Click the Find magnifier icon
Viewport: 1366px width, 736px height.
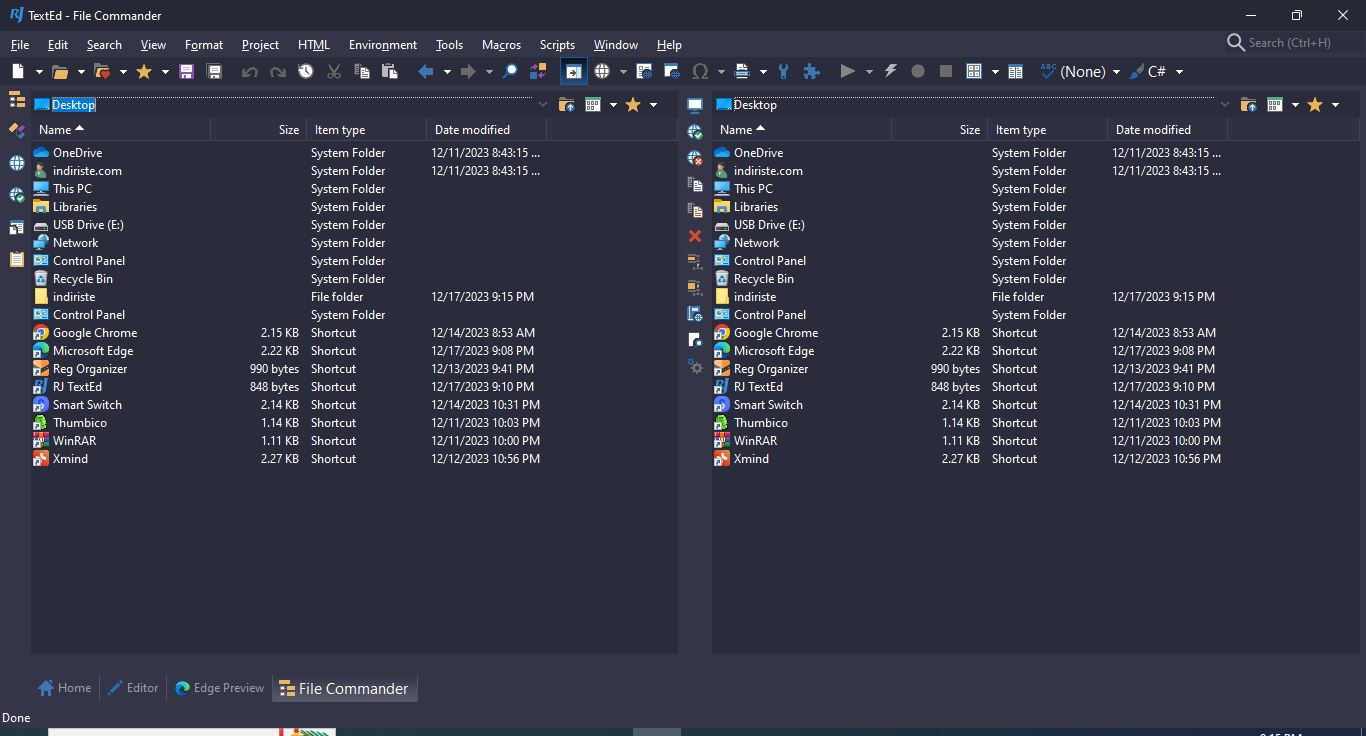(x=510, y=72)
